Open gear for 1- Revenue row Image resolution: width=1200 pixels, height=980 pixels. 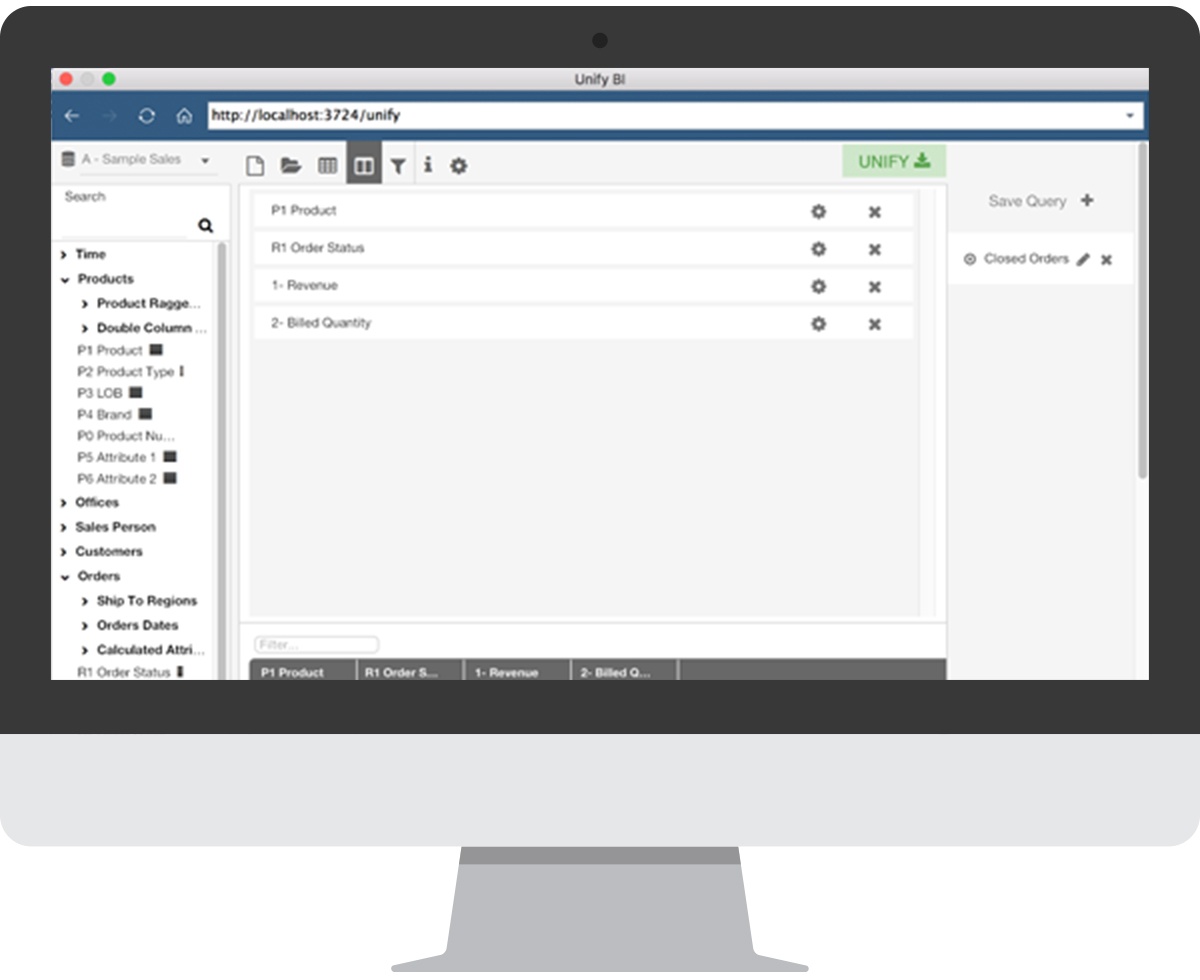tap(818, 286)
